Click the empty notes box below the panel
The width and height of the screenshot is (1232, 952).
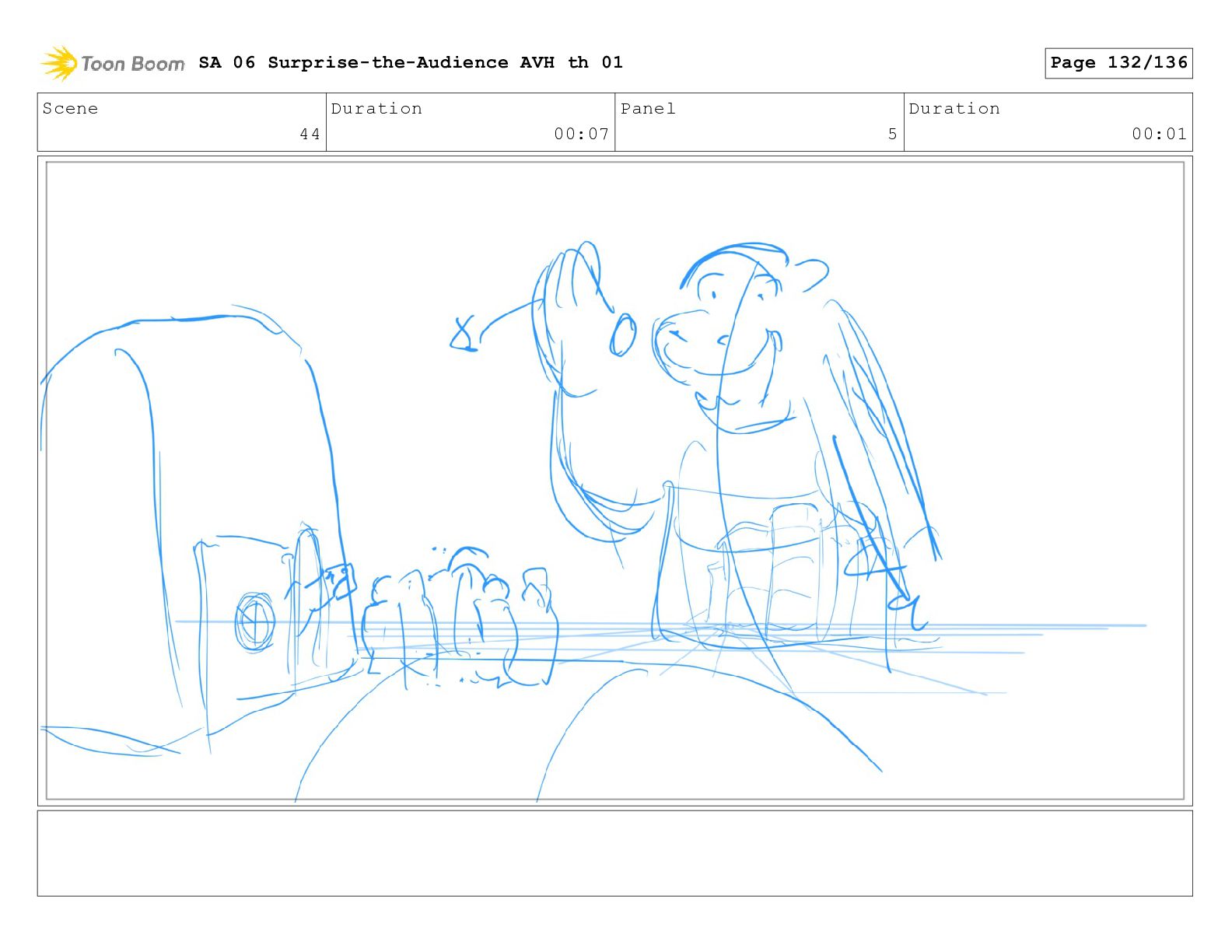(615, 853)
